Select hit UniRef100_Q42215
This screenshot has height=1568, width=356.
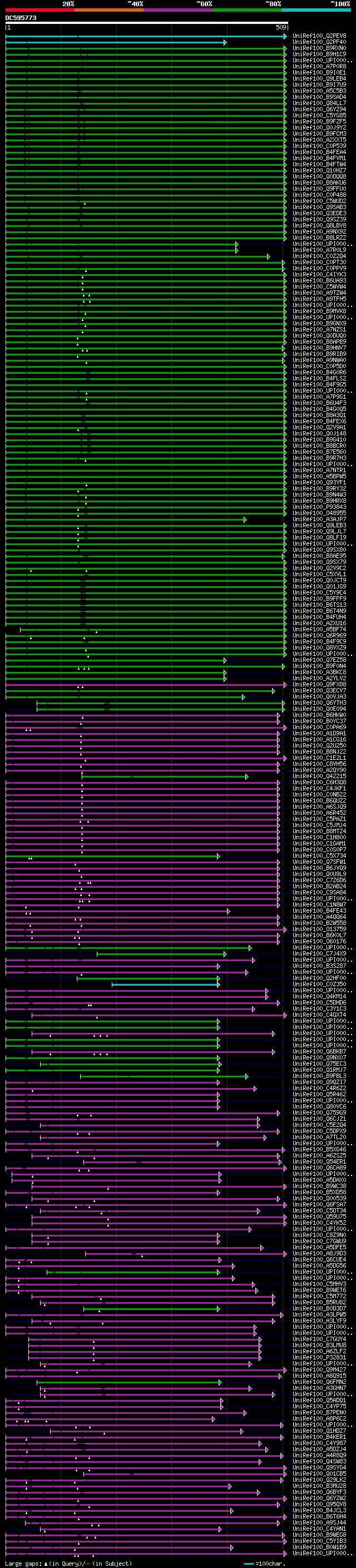319,776
